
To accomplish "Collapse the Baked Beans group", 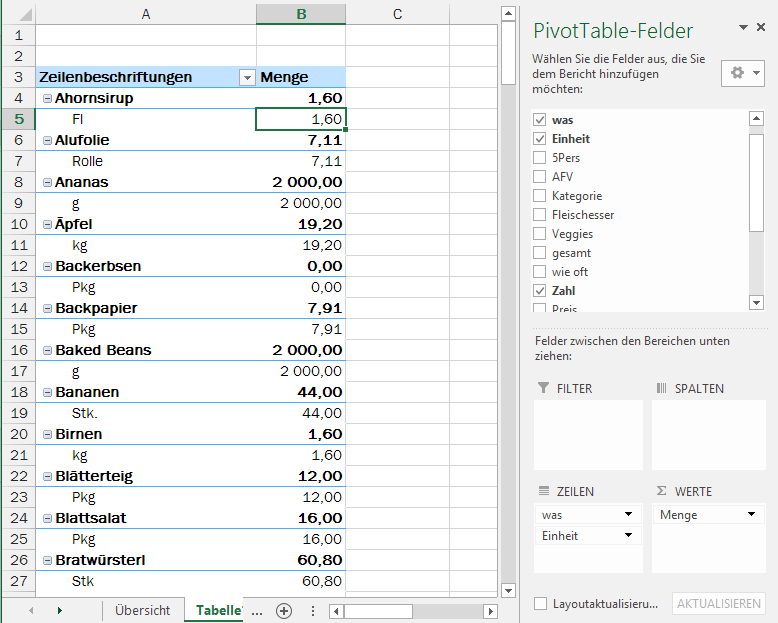I will click(47, 351).
